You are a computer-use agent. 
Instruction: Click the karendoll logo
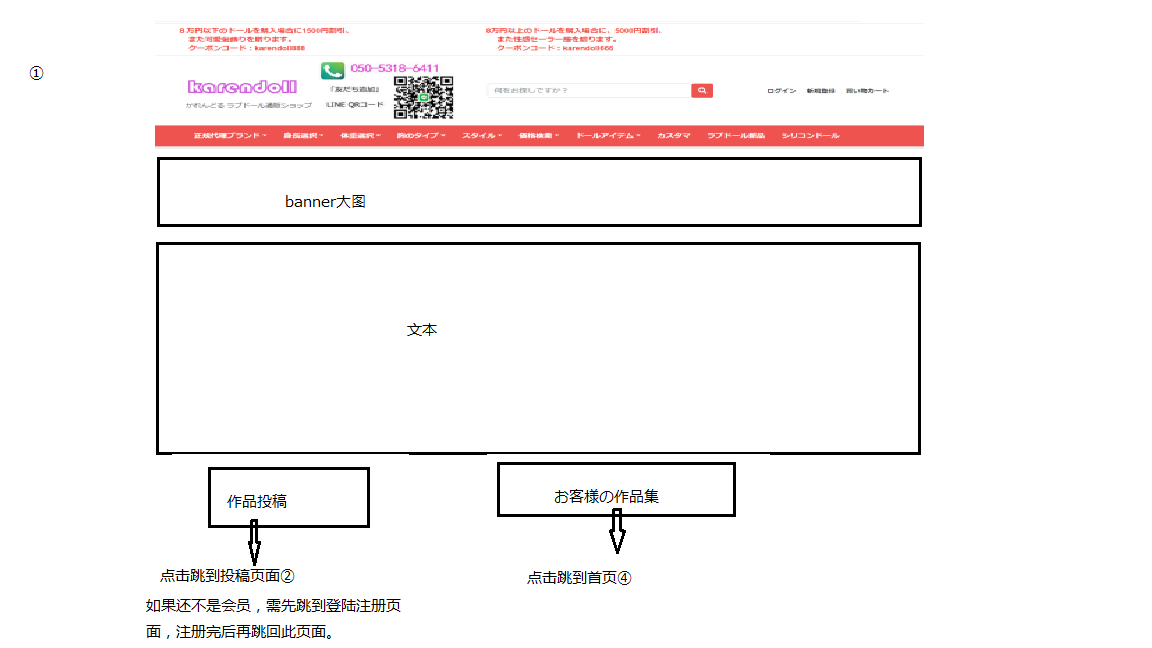tap(242, 87)
